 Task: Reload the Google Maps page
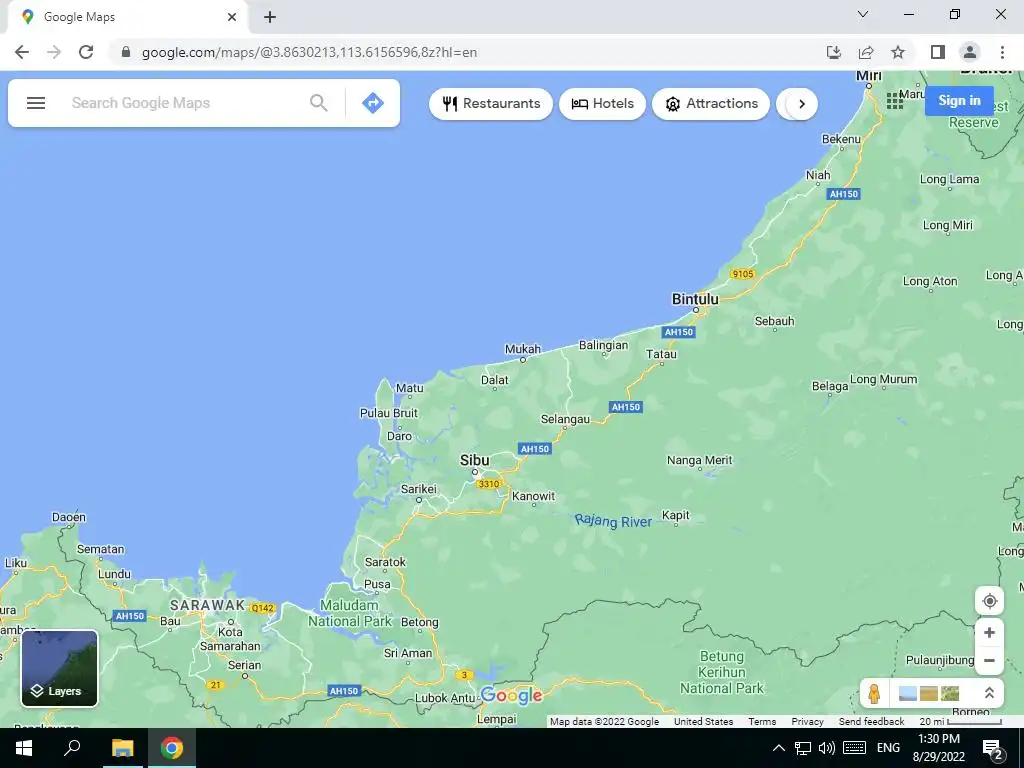[86, 52]
